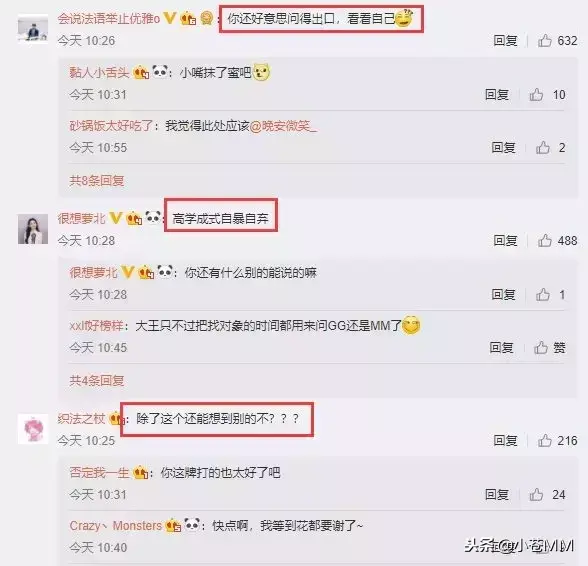
Task: Click 回复 on 织法之杖's comment
Action: (505, 440)
